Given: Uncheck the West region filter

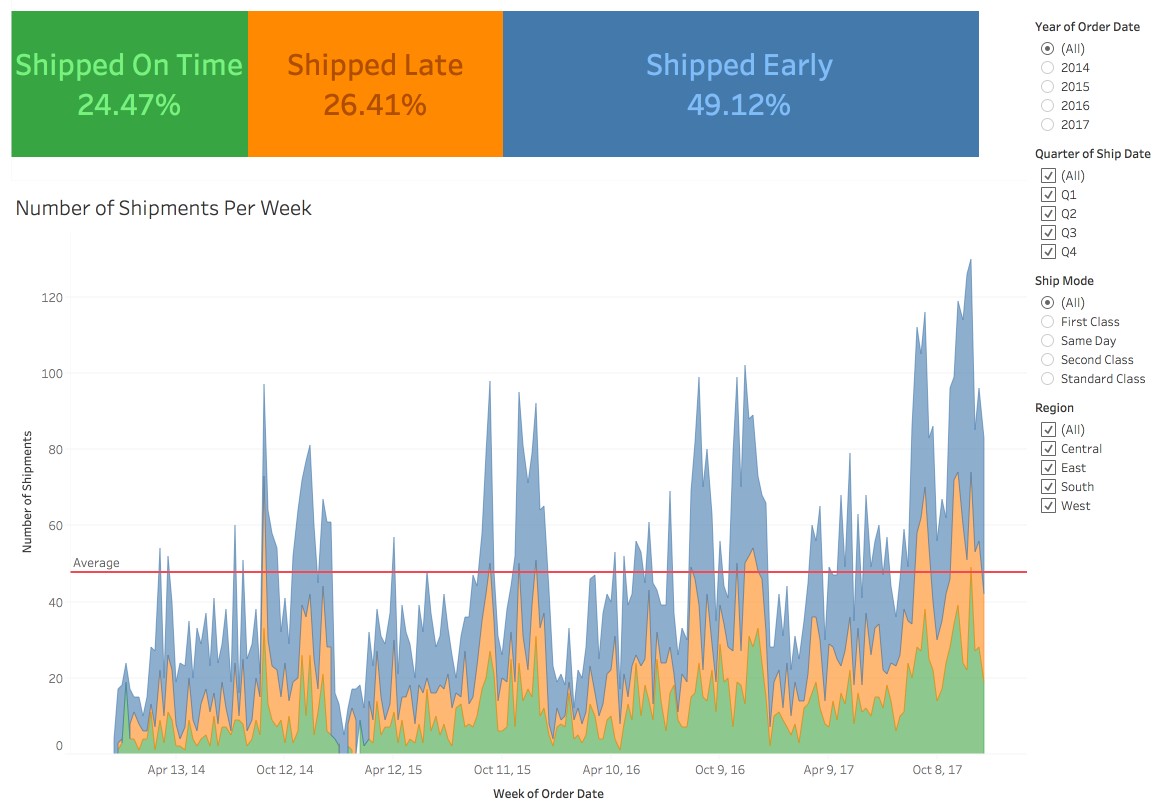Looking at the screenshot, I should click(1048, 505).
